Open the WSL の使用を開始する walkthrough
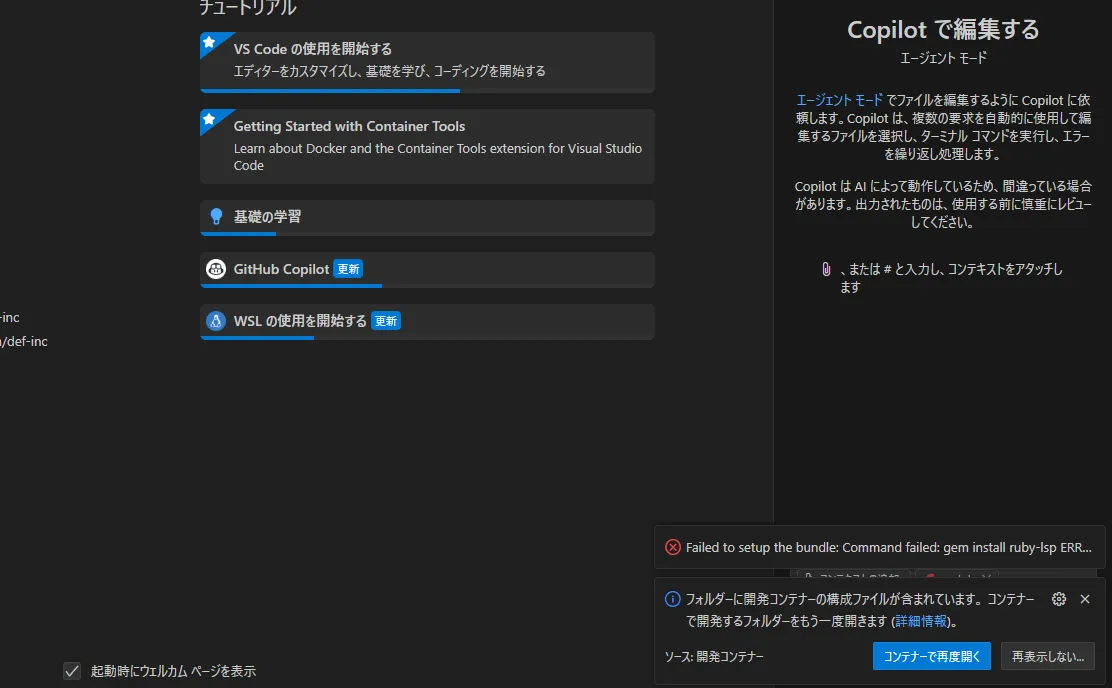The height and width of the screenshot is (688, 1112). [427, 321]
